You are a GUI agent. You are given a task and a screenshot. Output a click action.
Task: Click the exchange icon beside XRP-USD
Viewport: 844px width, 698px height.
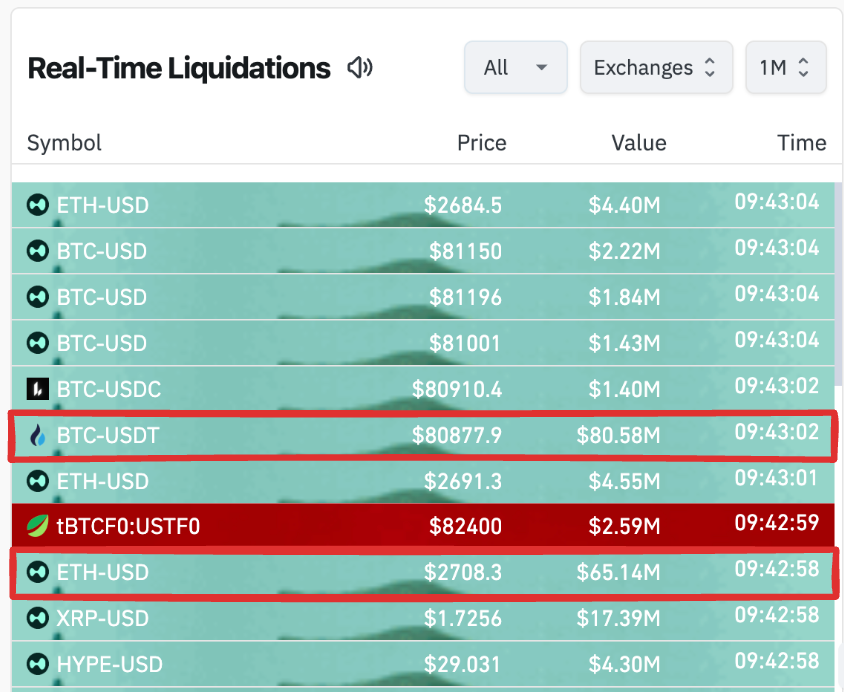point(38,618)
